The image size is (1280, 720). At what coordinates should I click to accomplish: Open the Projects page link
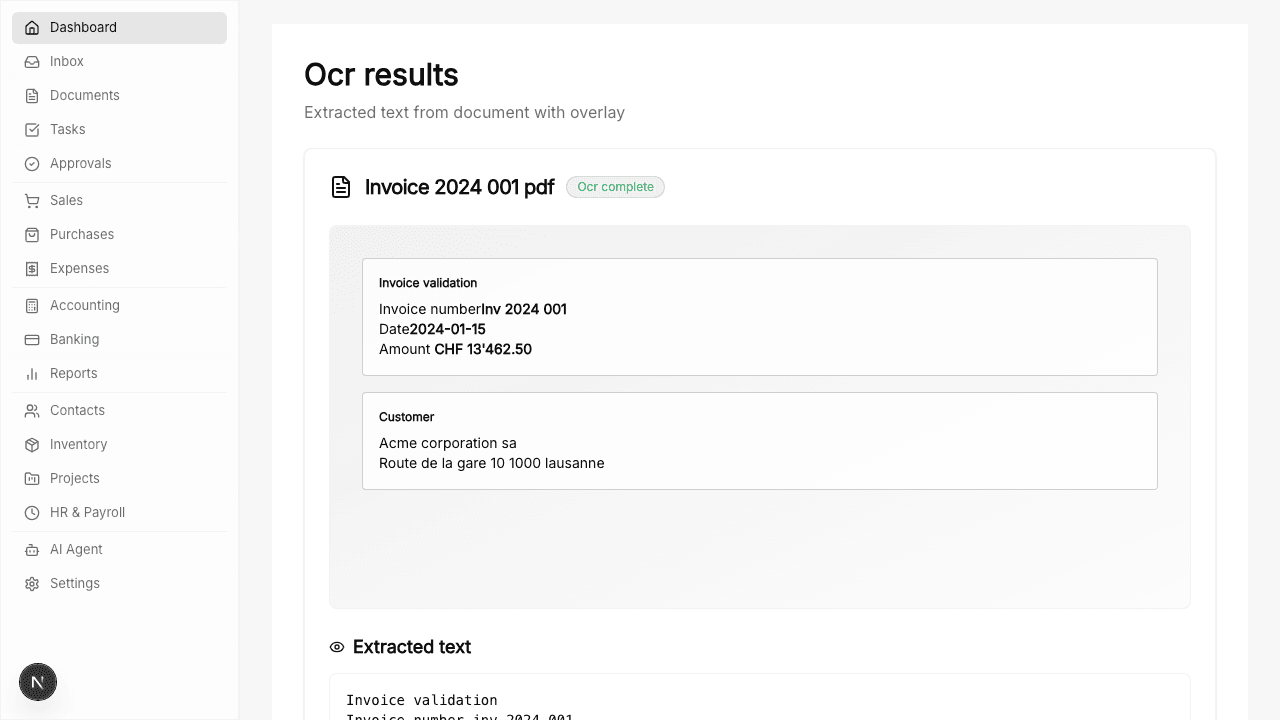(x=75, y=479)
